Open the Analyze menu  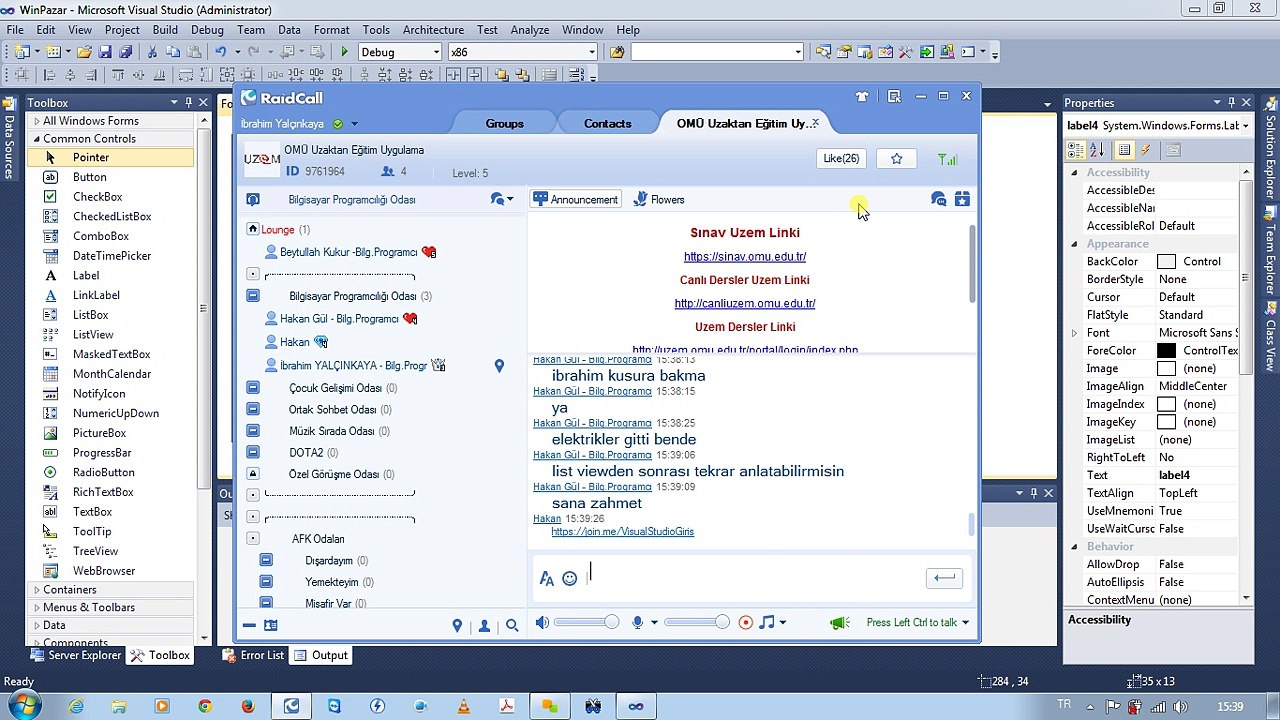click(530, 30)
